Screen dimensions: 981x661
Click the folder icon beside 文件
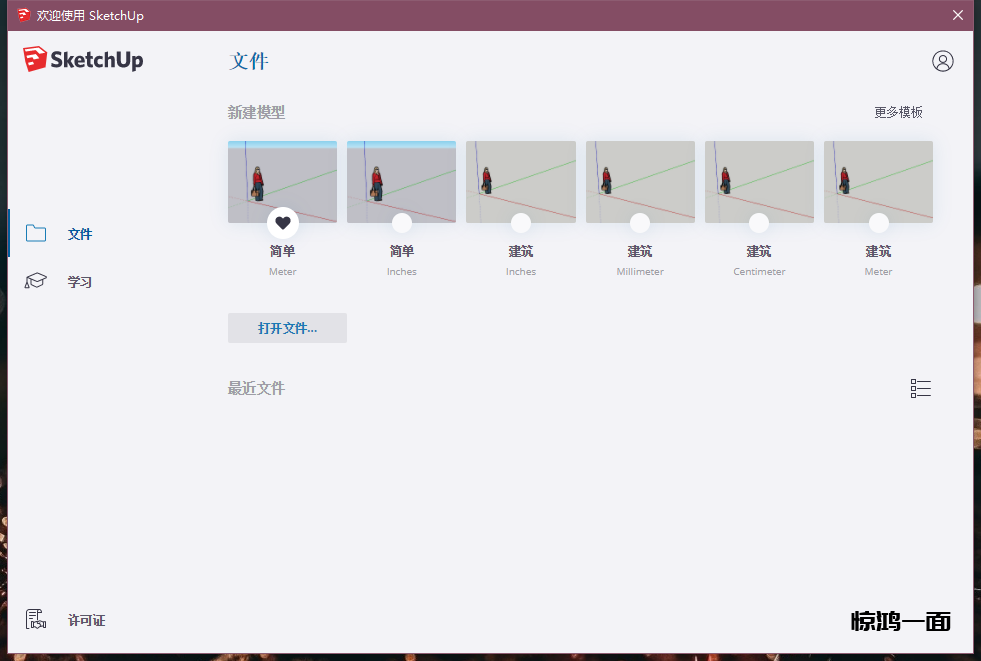(36, 234)
